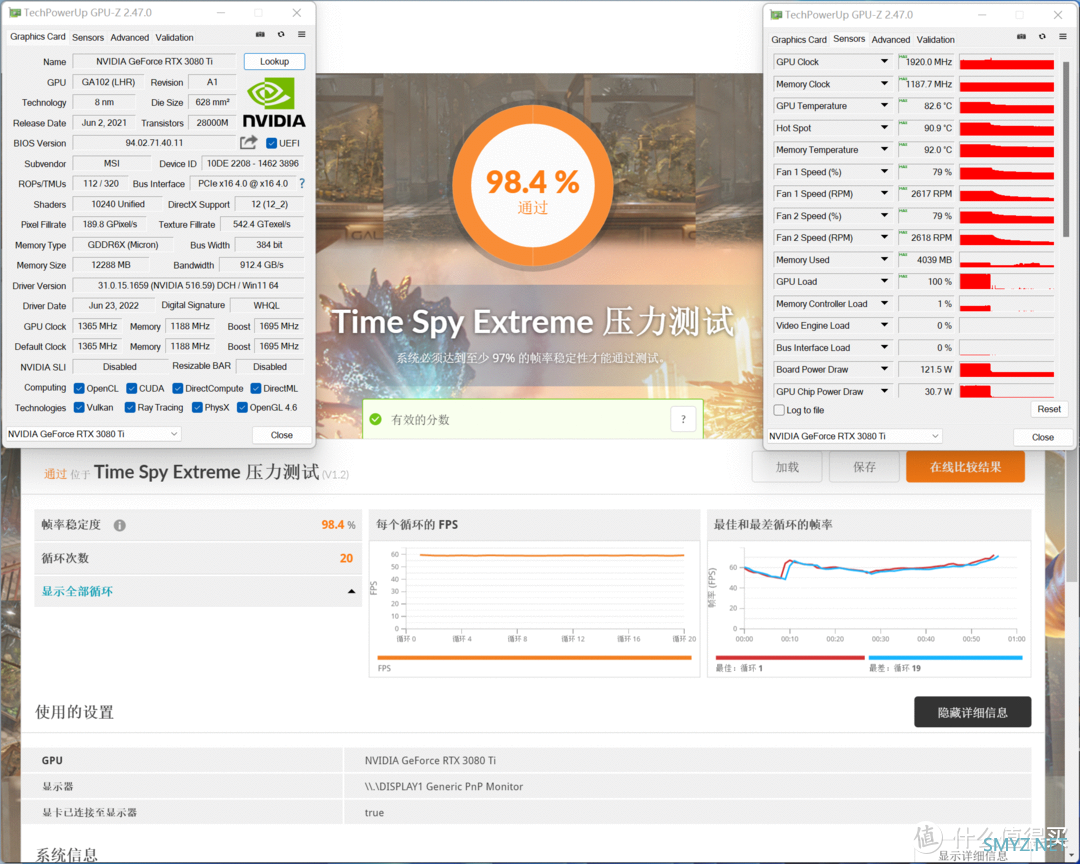Click the NVIDIA logo in GPU-Z
The image size is (1080, 864).
(274, 103)
